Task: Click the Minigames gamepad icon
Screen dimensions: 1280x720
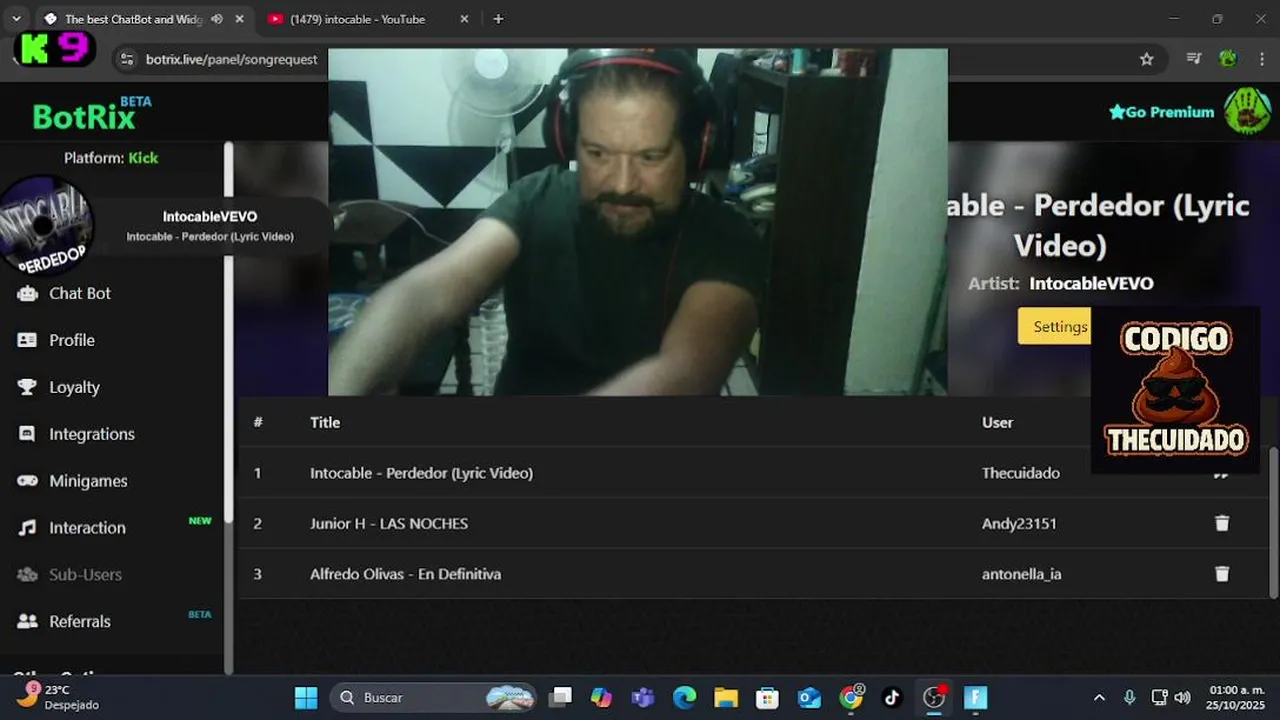Action: (28, 481)
